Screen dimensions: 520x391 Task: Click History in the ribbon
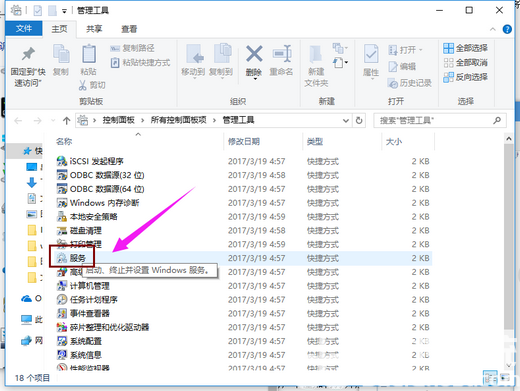409,83
